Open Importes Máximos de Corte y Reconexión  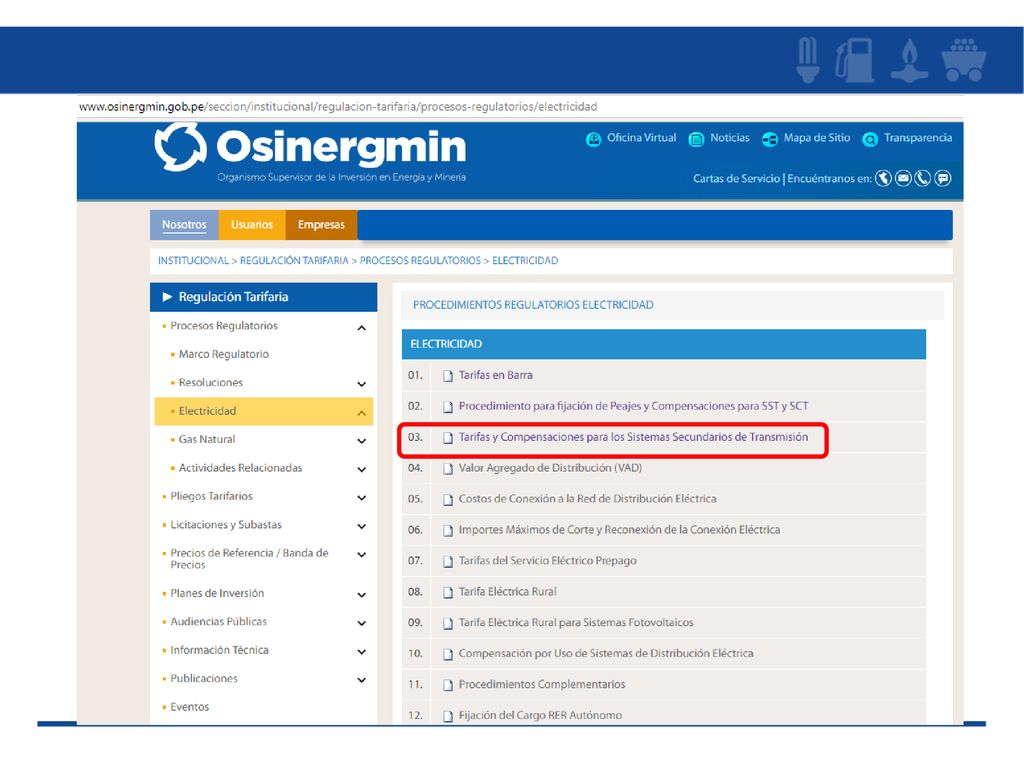pyautogui.click(x=619, y=530)
